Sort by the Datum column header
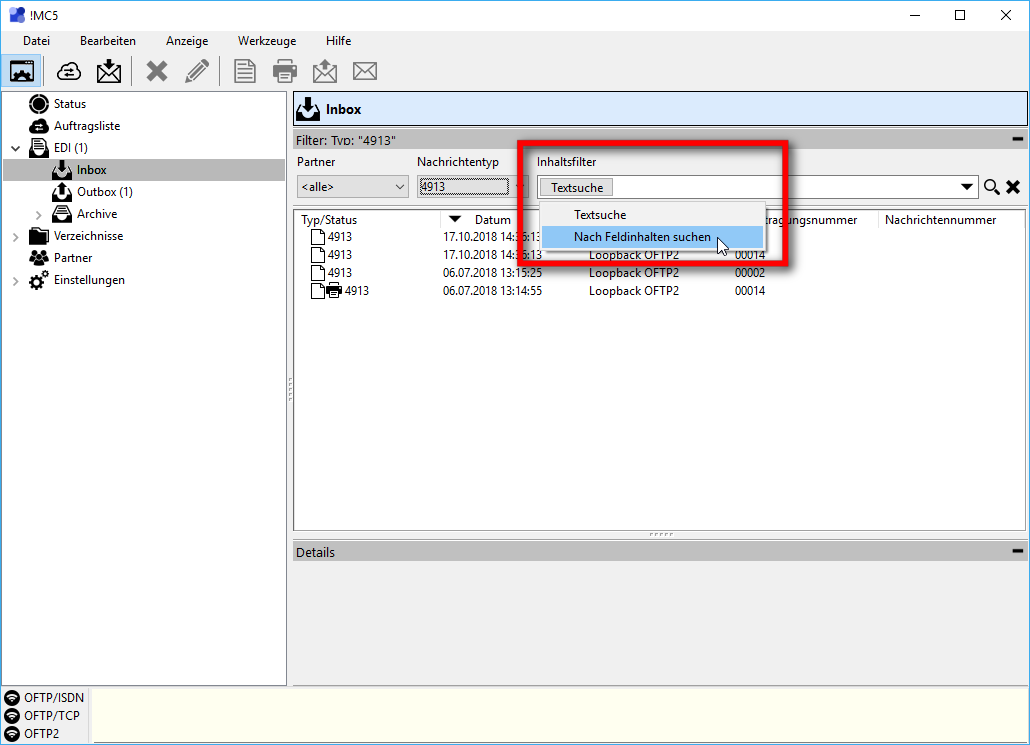Image resolution: width=1030 pixels, height=745 pixels. tap(492, 220)
